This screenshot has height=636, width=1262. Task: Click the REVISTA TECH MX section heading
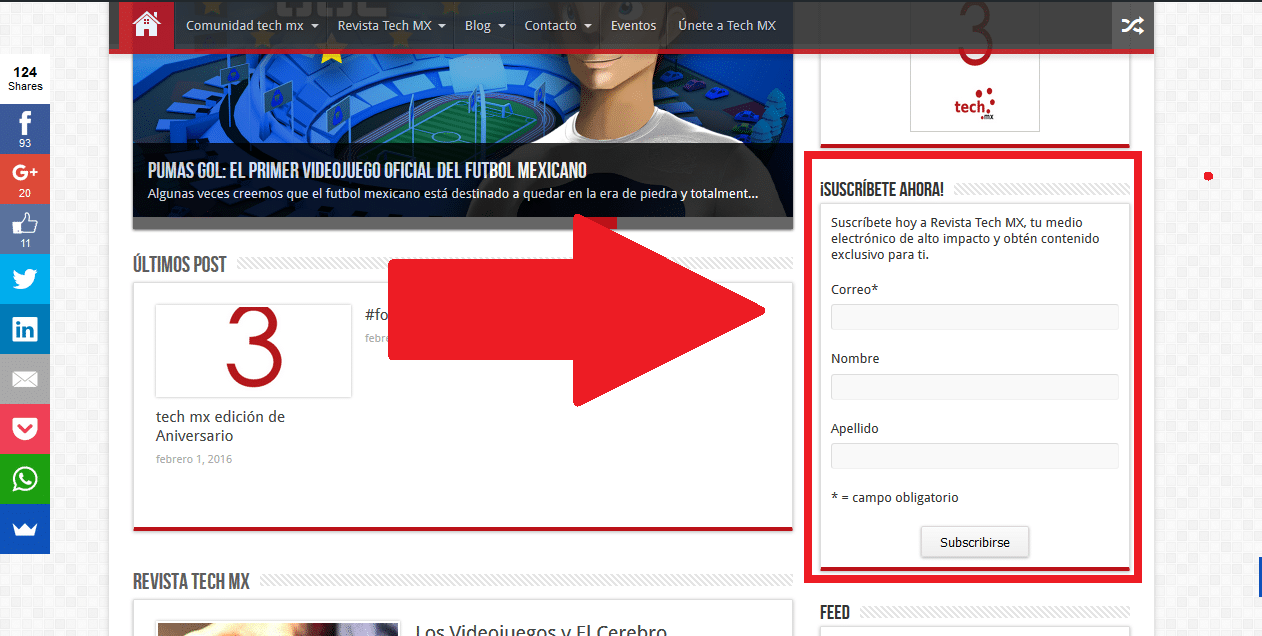point(191,581)
